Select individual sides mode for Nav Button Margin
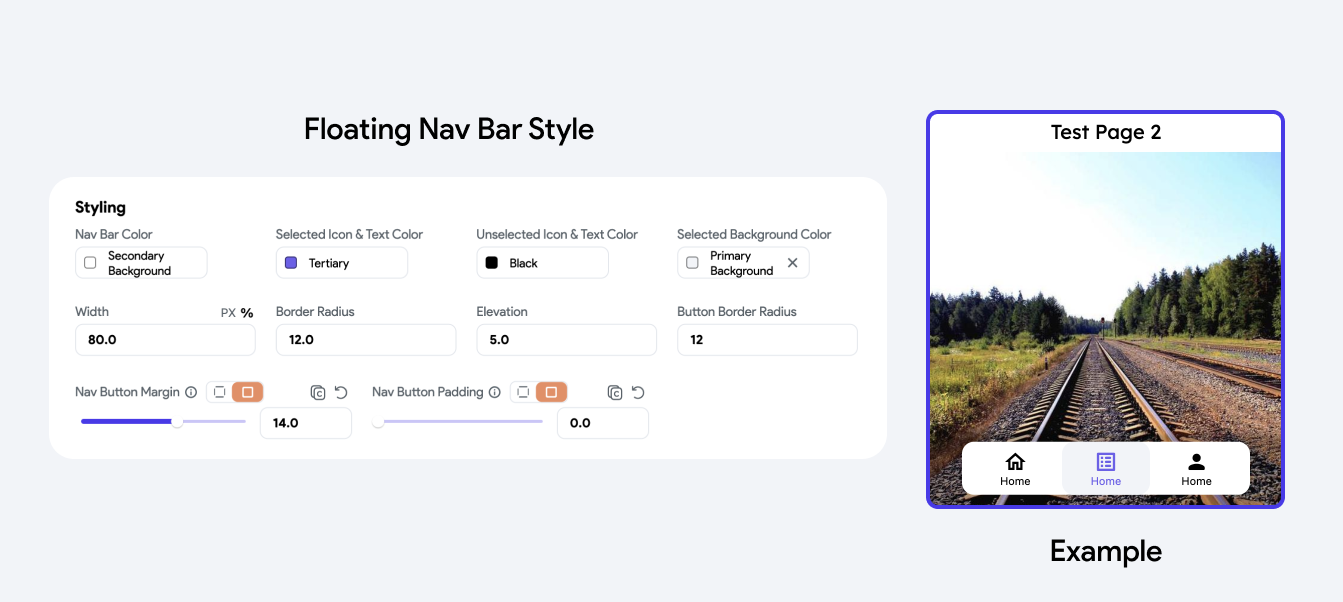 pos(220,392)
